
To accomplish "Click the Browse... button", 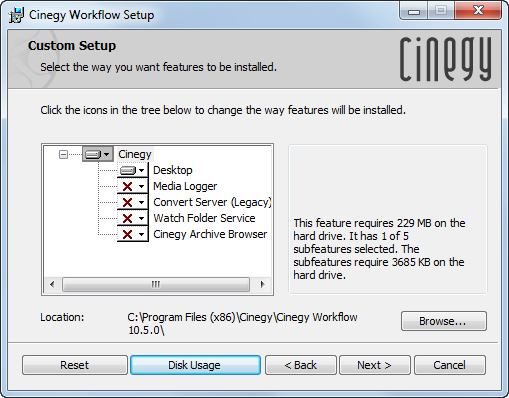I will coord(444,321).
